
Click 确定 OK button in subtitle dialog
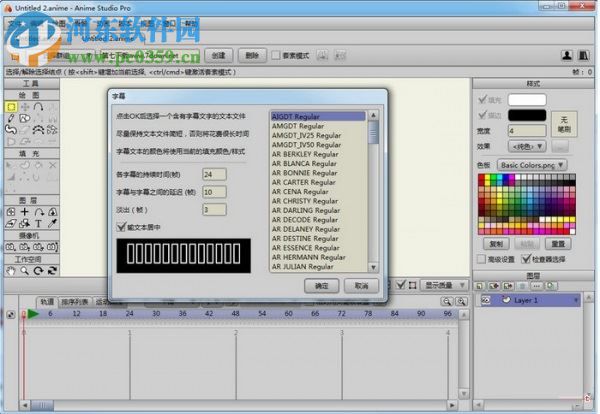(321, 286)
